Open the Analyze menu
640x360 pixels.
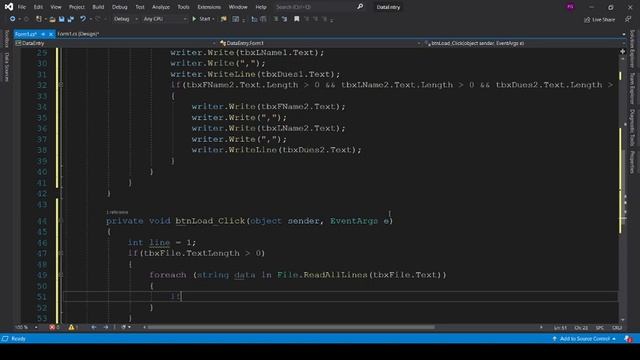pyautogui.click(x=160, y=7)
